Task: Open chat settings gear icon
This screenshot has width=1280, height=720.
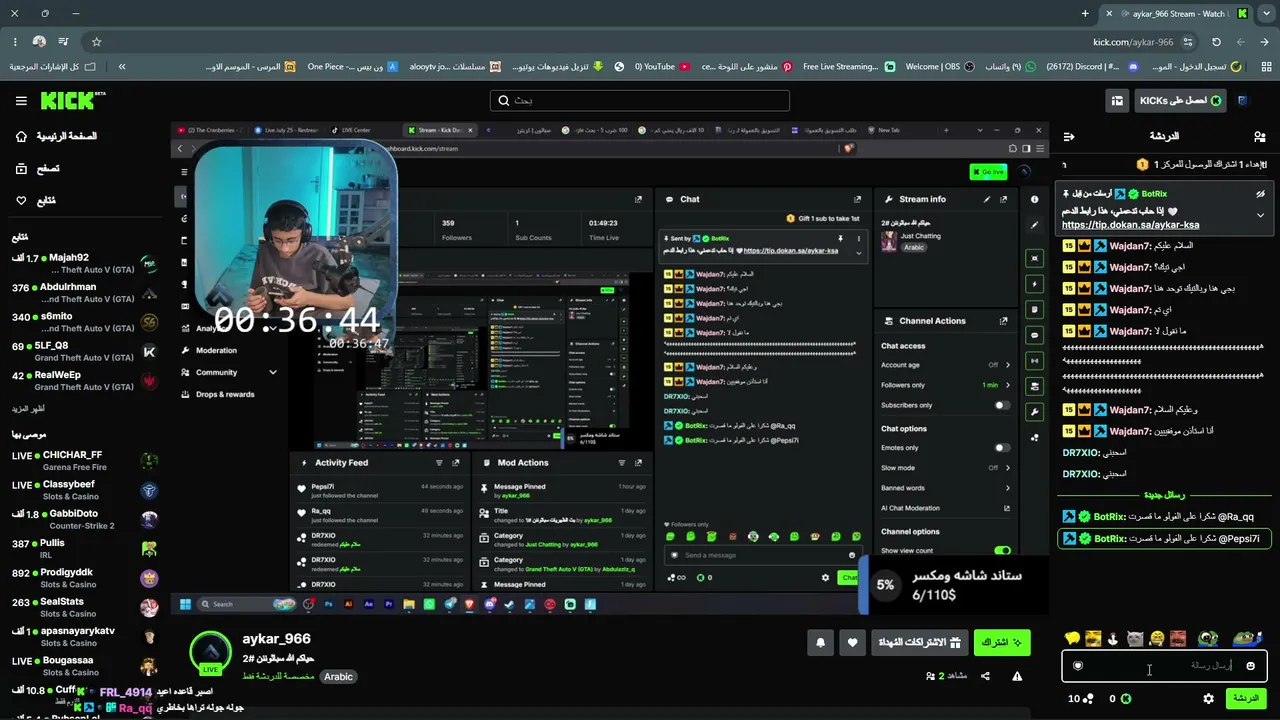Action: click(x=1208, y=698)
